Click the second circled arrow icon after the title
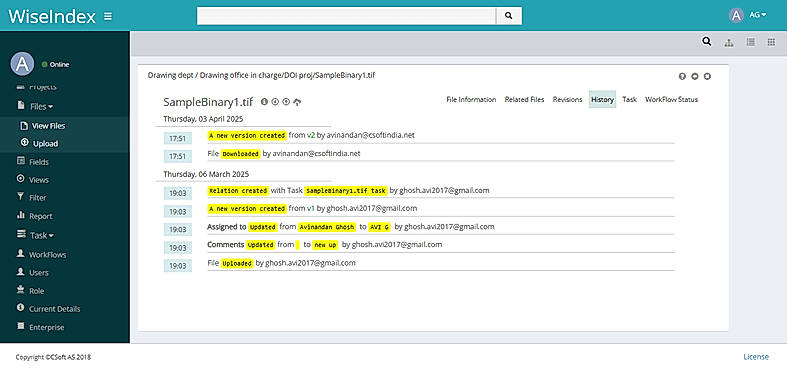The image size is (787, 368). 286,102
